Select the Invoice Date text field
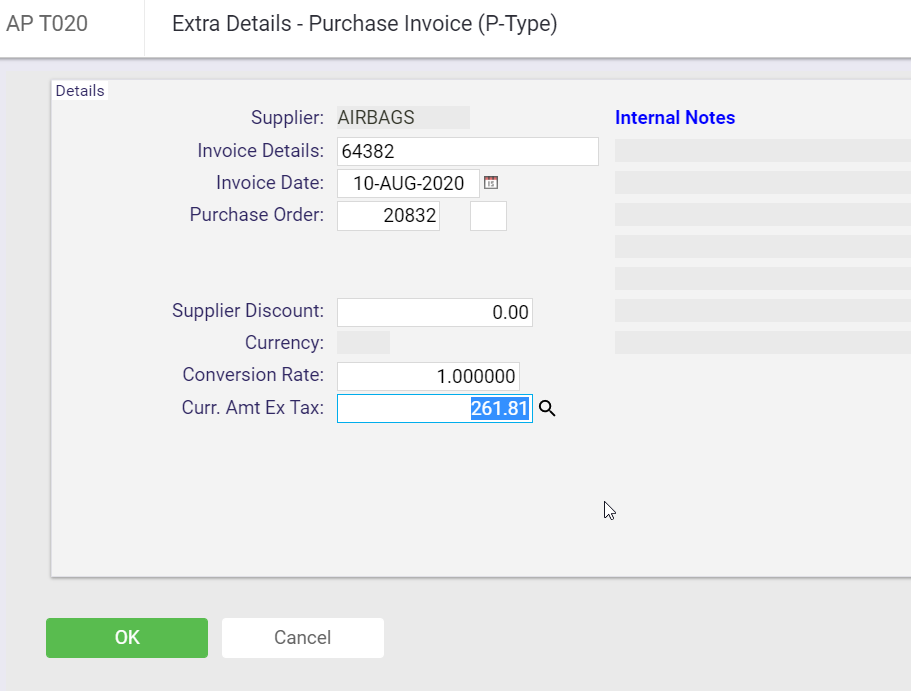The image size is (911, 691). pyautogui.click(x=408, y=183)
